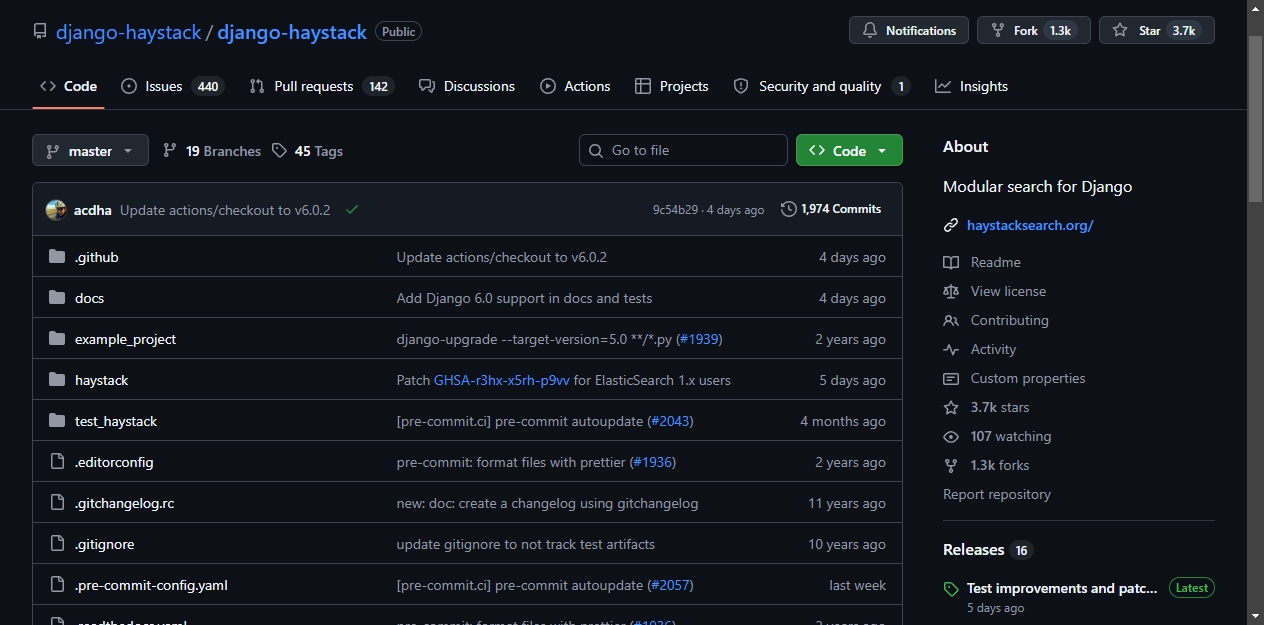The height and width of the screenshot is (625, 1264).
Task: Open the master branch dropdown
Action: pos(90,151)
